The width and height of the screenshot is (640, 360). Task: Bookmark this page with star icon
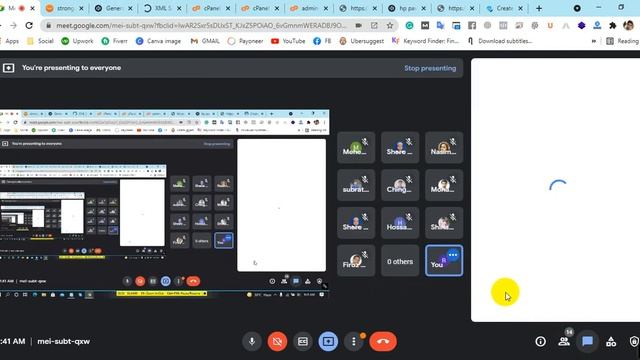390,25
